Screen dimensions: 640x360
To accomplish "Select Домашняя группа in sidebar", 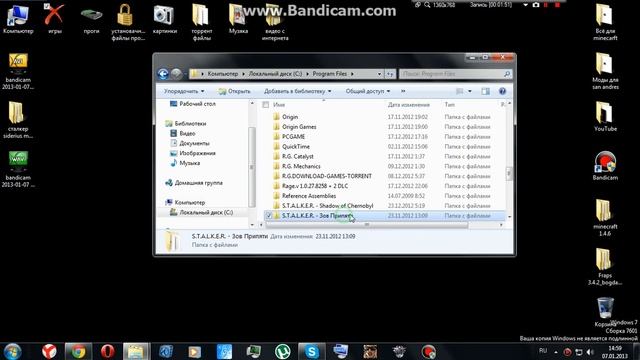I will click(x=198, y=183).
